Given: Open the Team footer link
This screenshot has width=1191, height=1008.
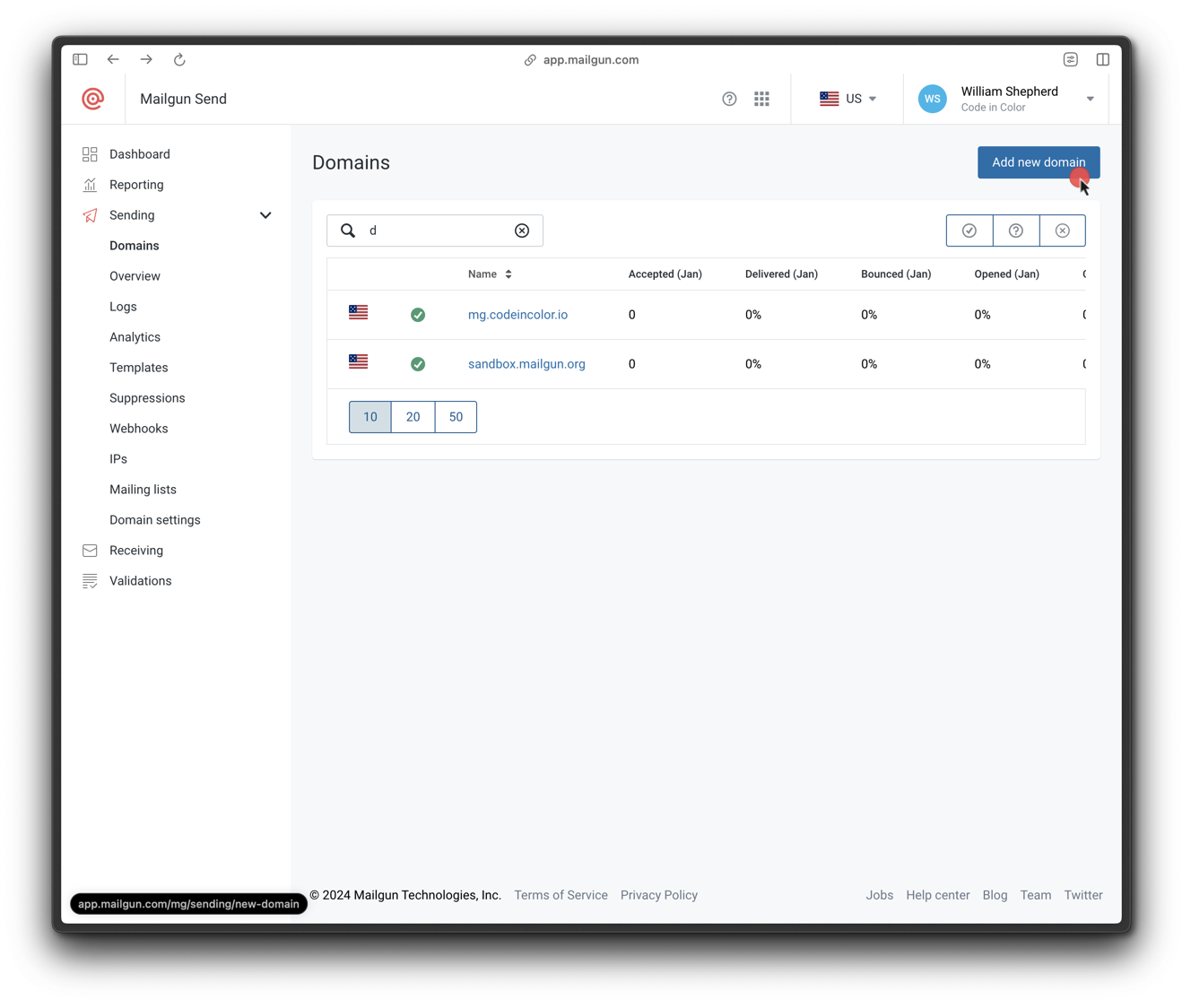Looking at the screenshot, I should pyautogui.click(x=1036, y=895).
